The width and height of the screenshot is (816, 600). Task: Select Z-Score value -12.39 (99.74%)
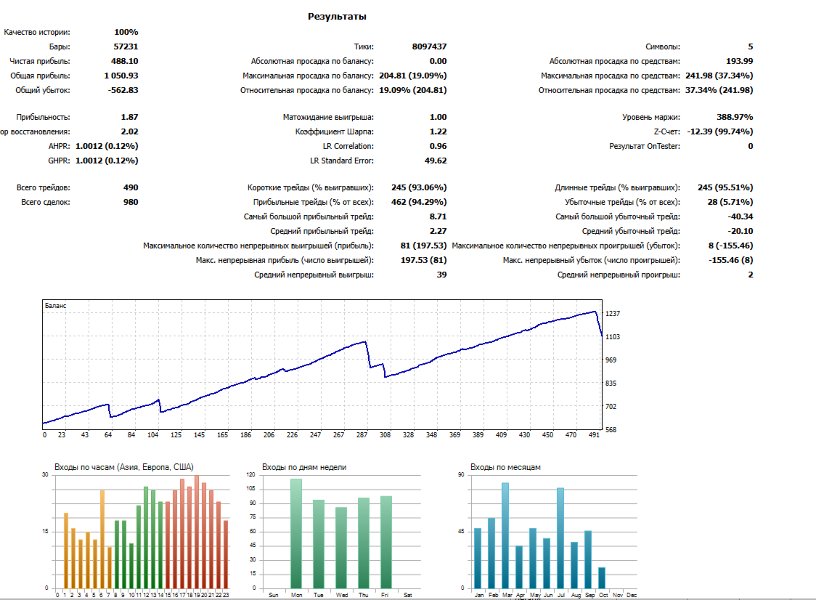click(720, 132)
